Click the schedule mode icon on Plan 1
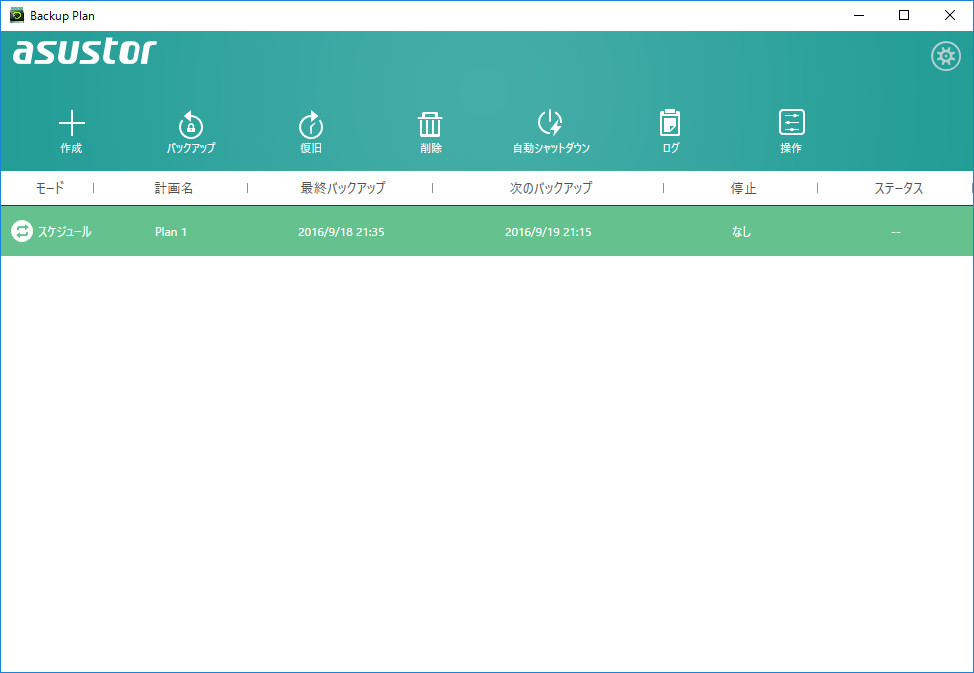 (22, 231)
